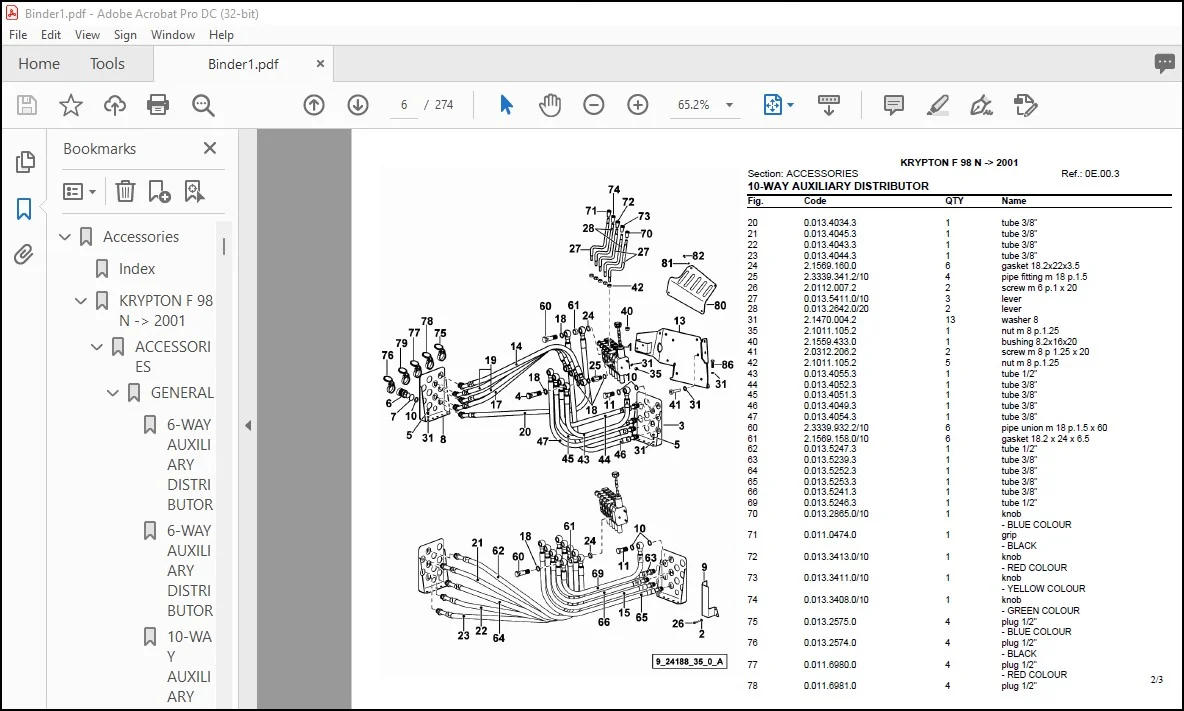Image resolution: width=1184 pixels, height=711 pixels.
Task: Print the document icon
Action: [158, 105]
